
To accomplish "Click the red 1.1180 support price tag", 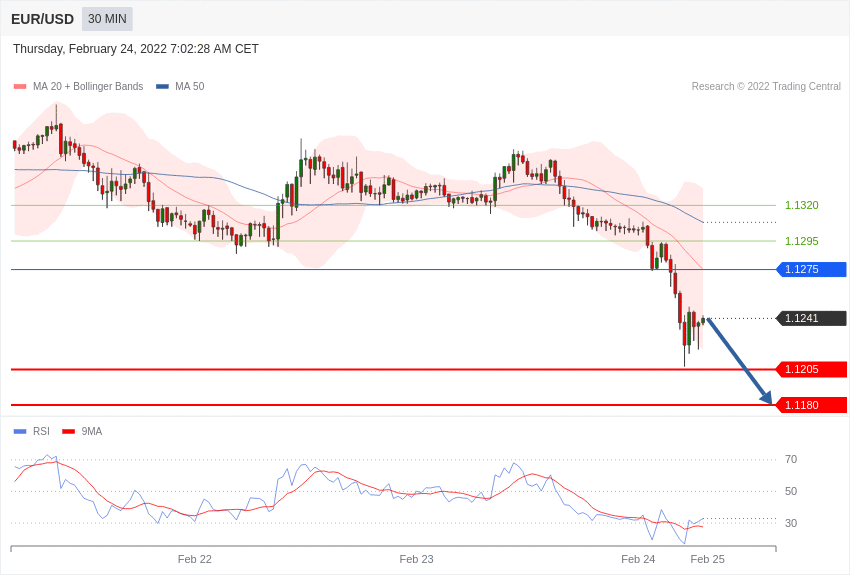I will 812,405.
